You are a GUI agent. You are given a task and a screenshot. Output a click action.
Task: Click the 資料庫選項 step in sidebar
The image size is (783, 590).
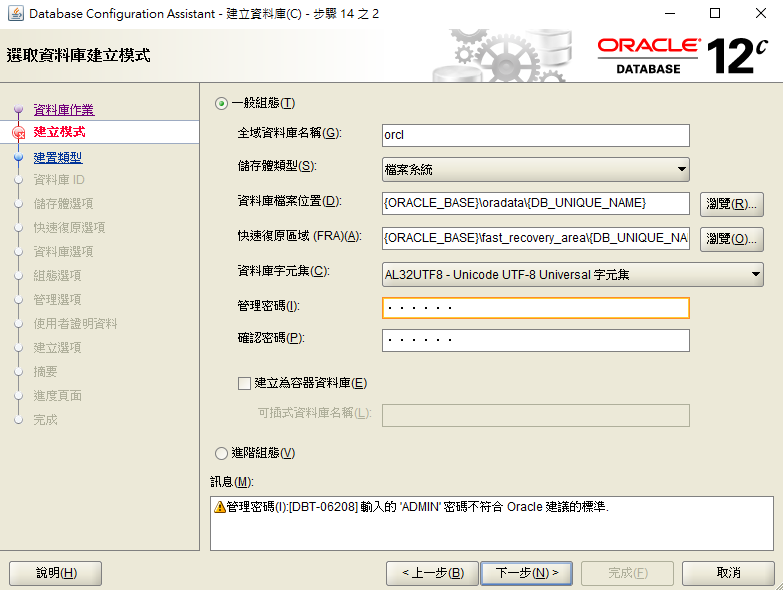[63, 252]
